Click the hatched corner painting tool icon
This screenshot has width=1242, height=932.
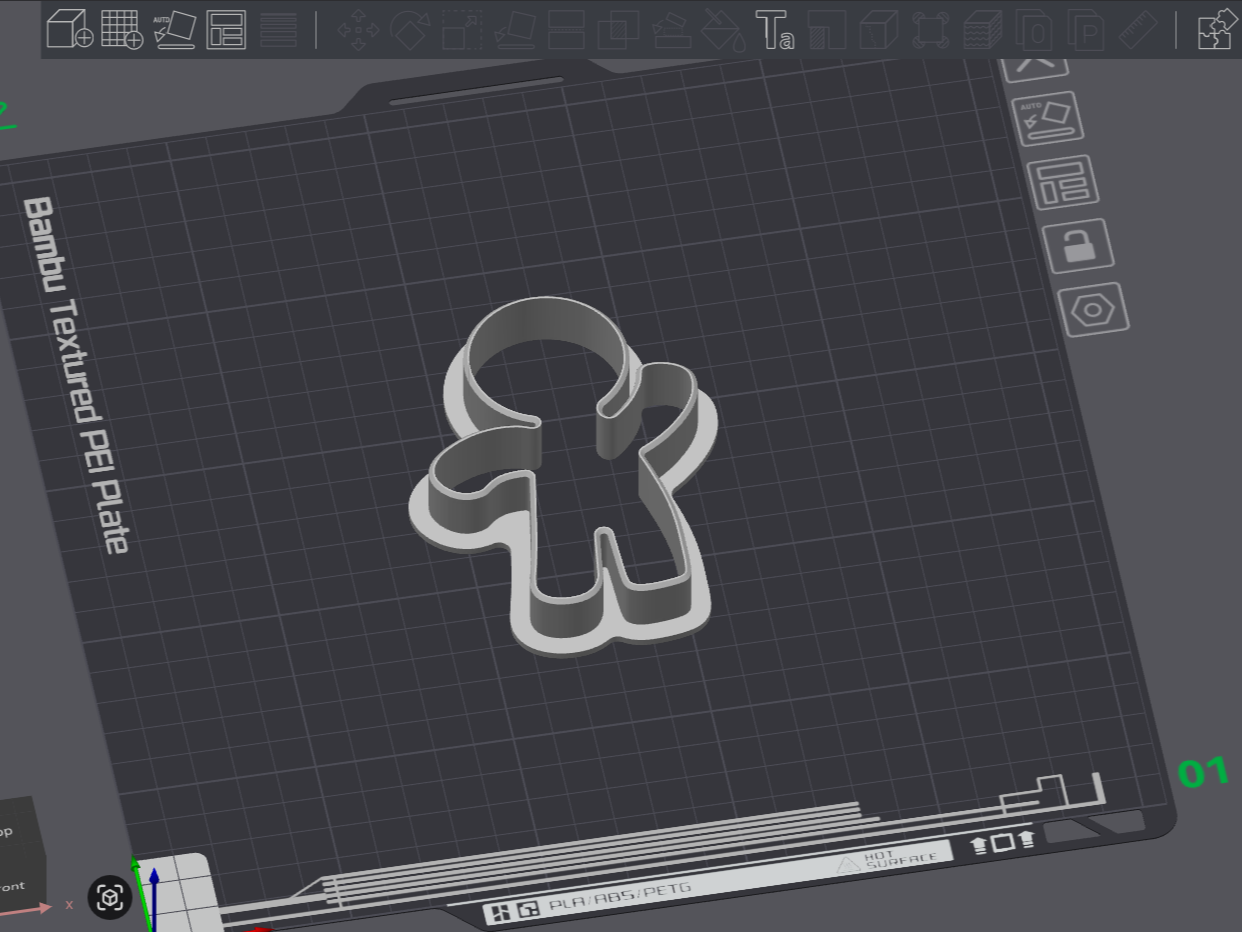point(827,29)
